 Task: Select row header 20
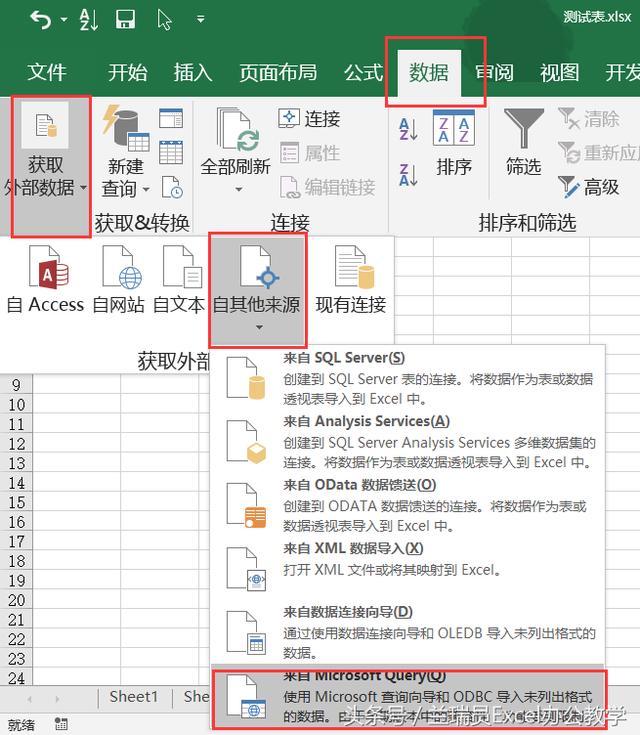pyautogui.click(x=16, y=600)
